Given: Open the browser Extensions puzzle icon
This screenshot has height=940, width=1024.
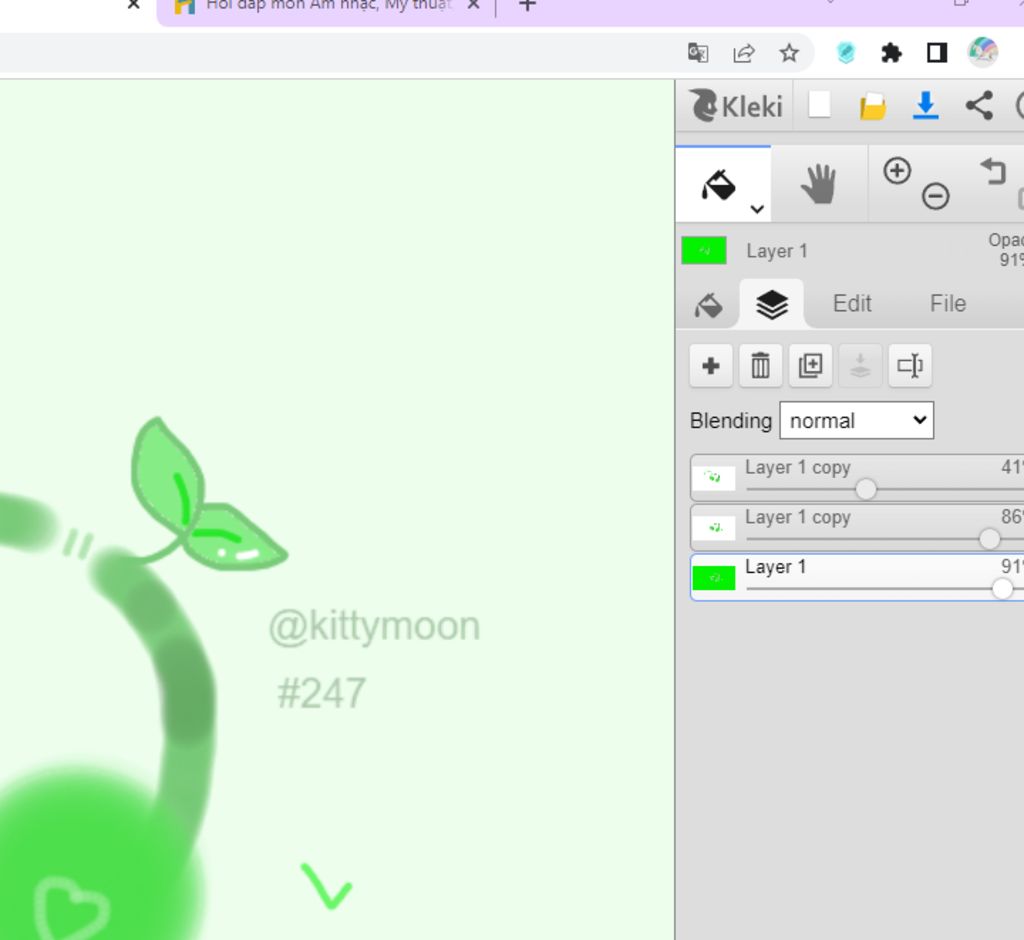Looking at the screenshot, I should click(x=891, y=53).
